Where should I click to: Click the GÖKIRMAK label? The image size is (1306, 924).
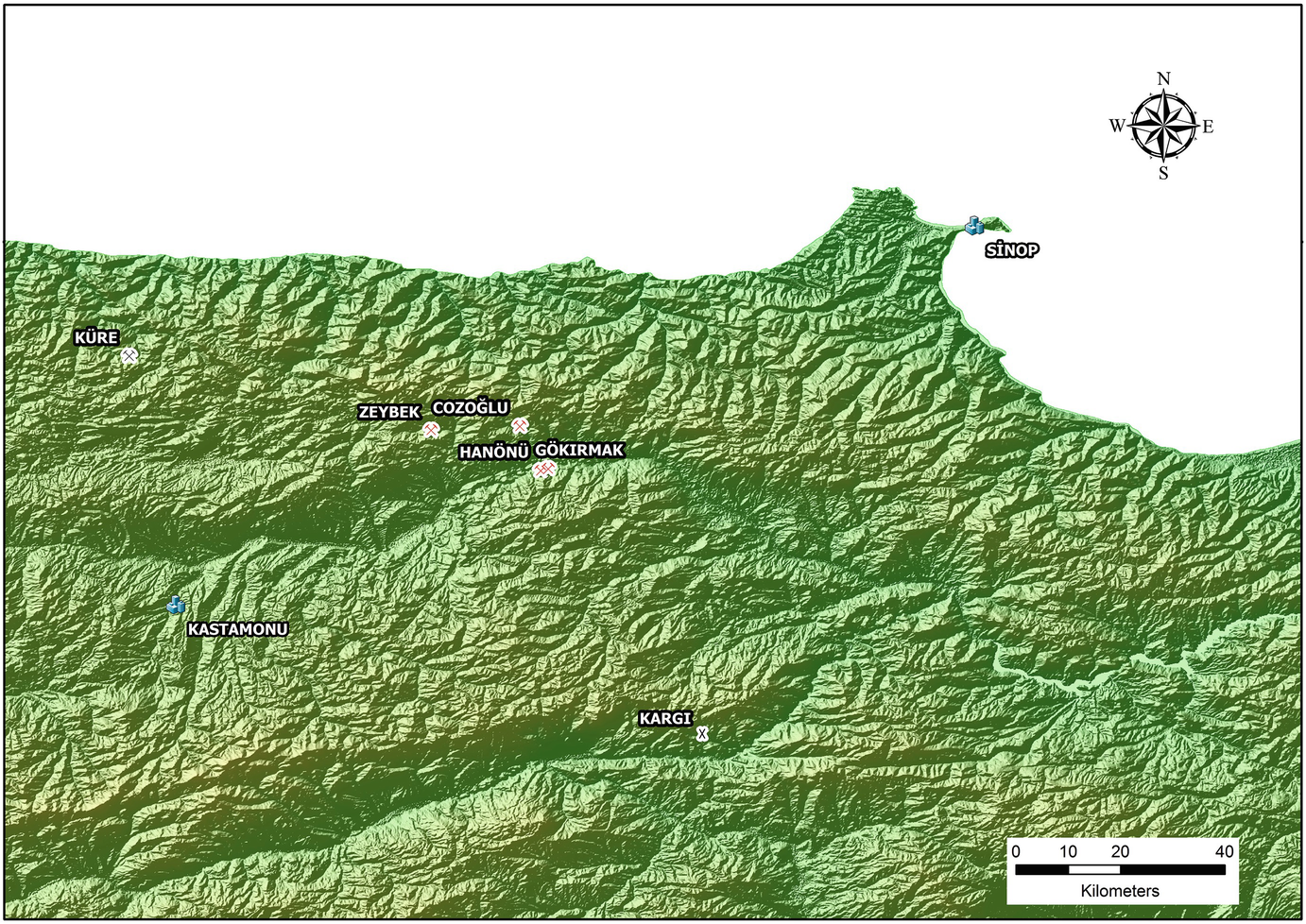tap(580, 451)
